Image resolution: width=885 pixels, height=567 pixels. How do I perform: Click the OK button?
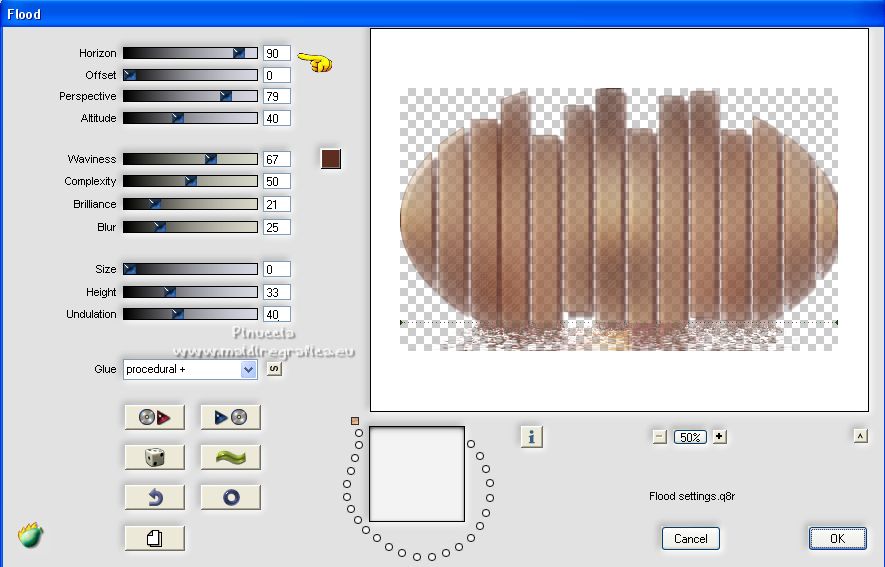(838, 538)
